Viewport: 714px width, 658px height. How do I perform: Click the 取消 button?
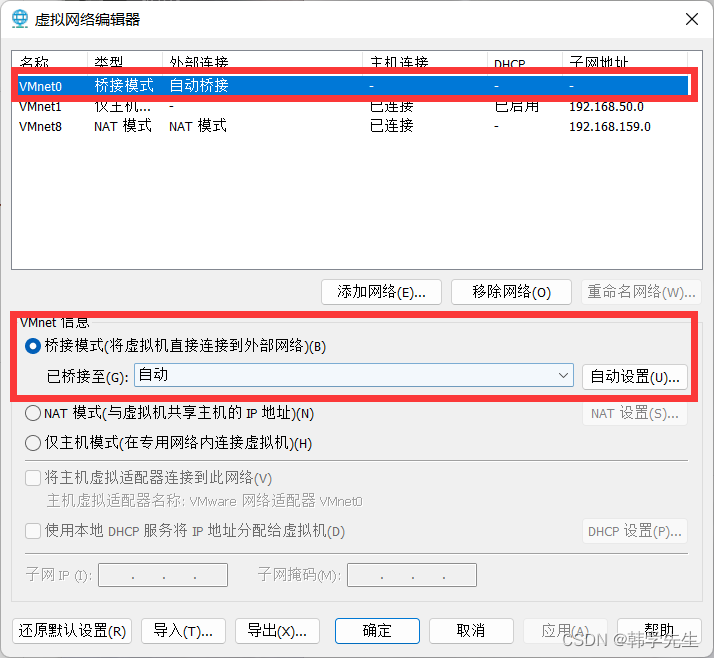pos(471,631)
